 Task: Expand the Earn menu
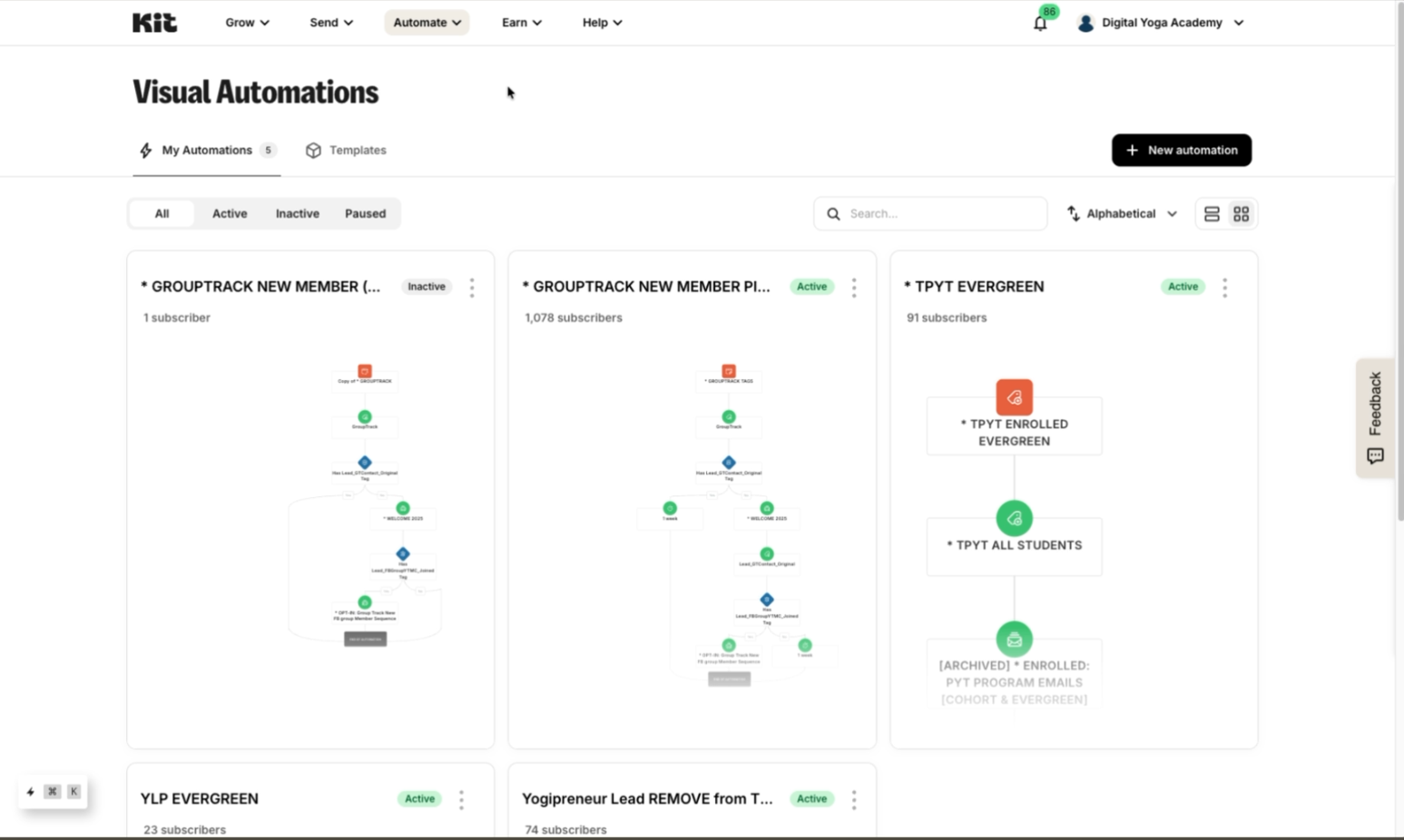tap(522, 23)
